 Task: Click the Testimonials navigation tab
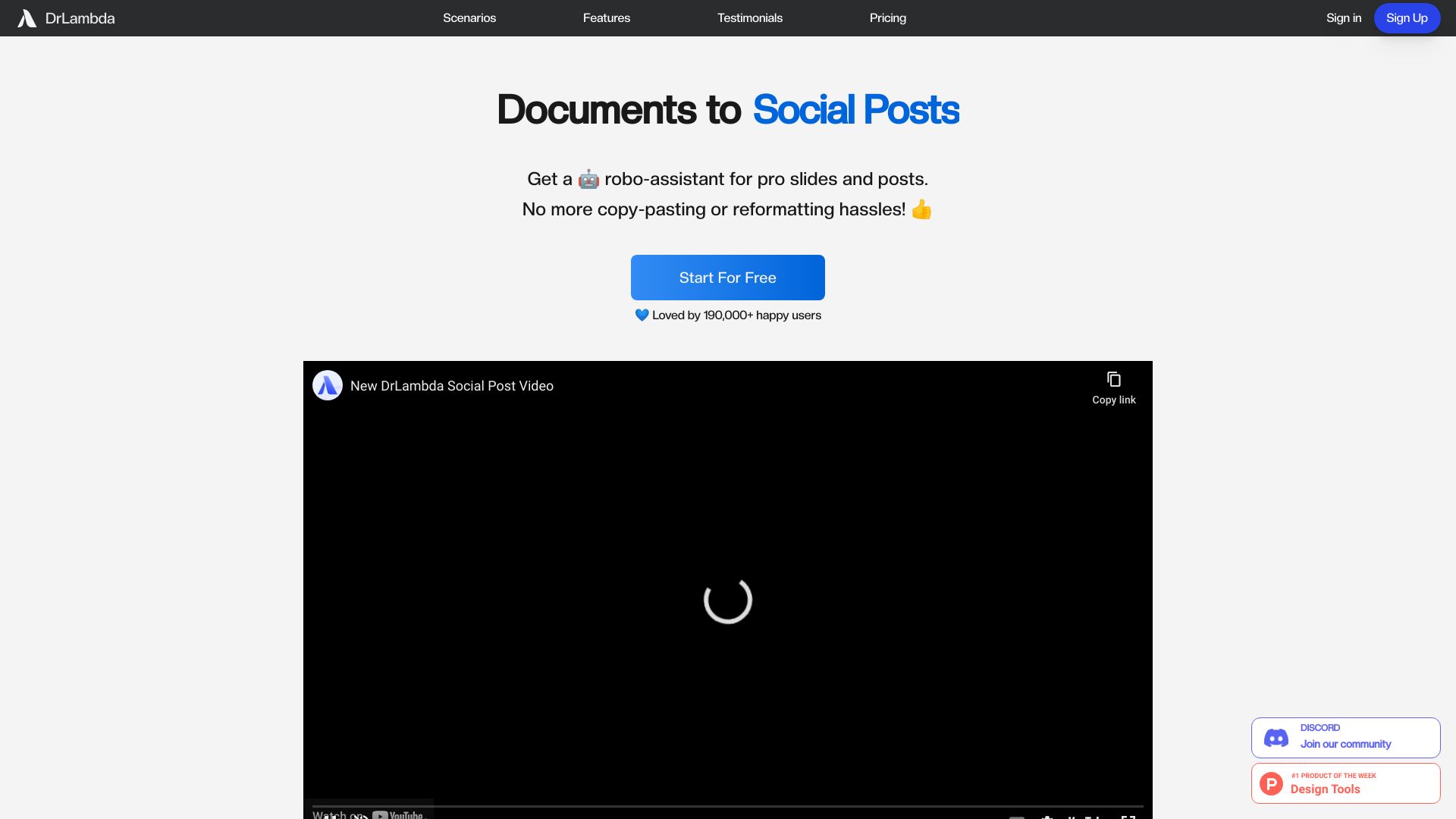(x=750, y=18)
